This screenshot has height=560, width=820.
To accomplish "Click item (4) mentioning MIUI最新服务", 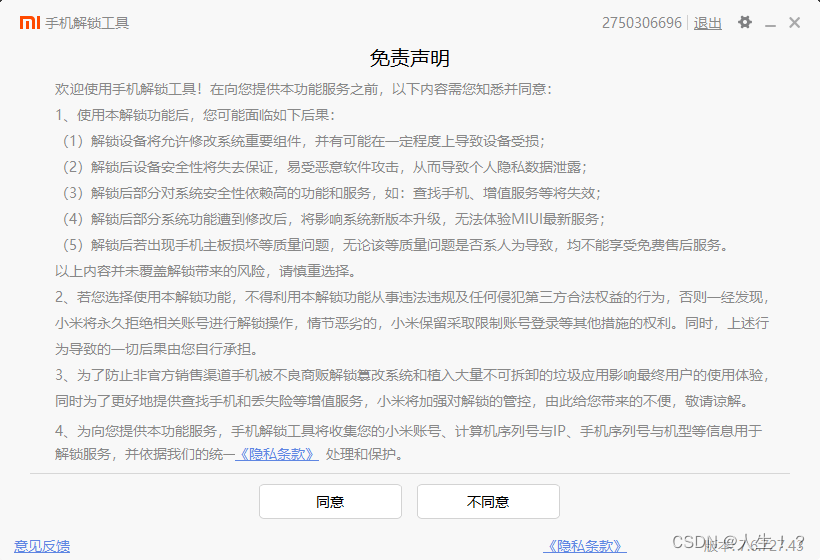I will pos(334,219).
